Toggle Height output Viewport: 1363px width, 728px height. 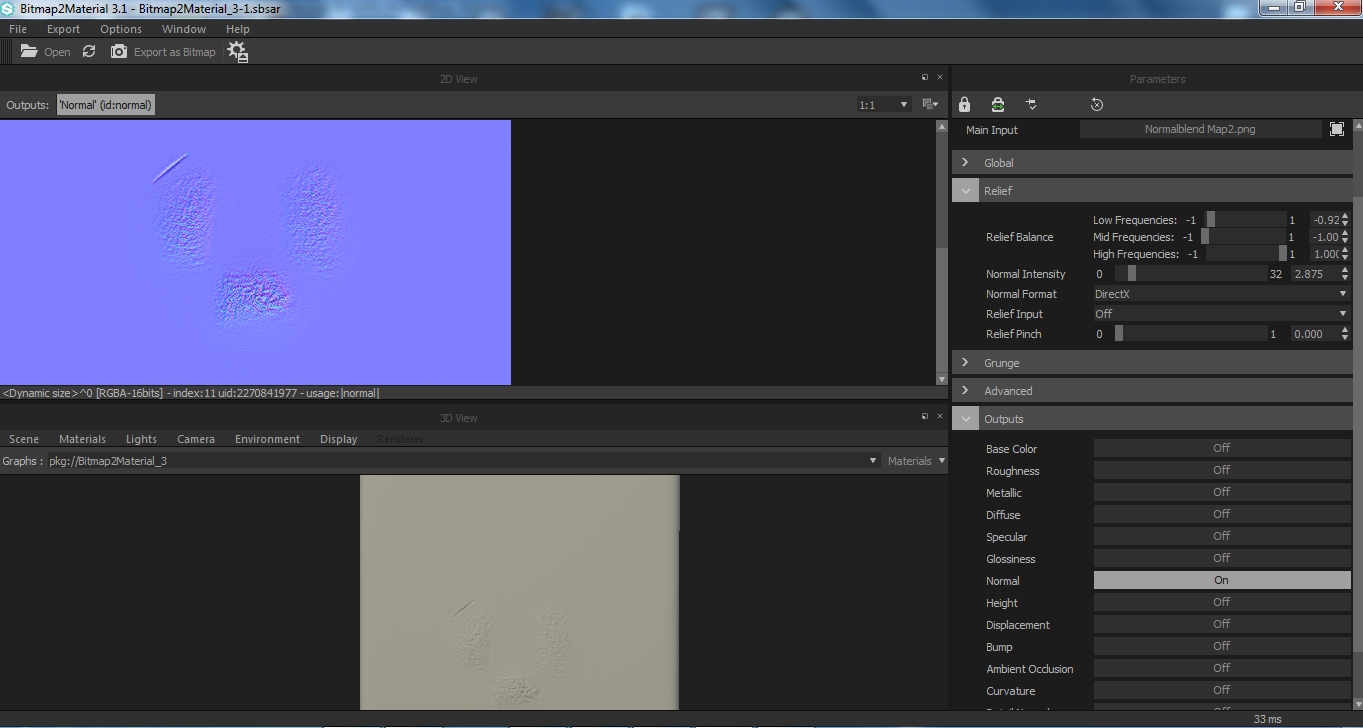tap(1221, 602)
